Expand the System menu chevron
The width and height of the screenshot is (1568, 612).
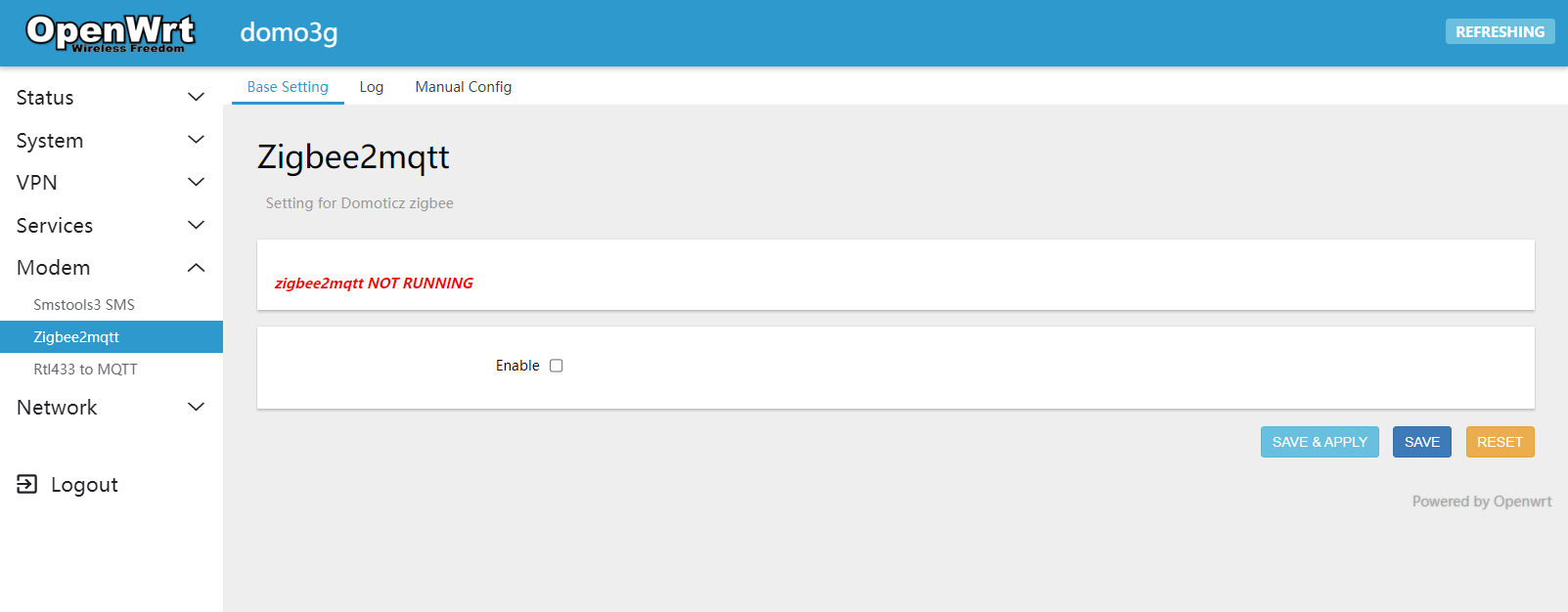click(196, 140)
